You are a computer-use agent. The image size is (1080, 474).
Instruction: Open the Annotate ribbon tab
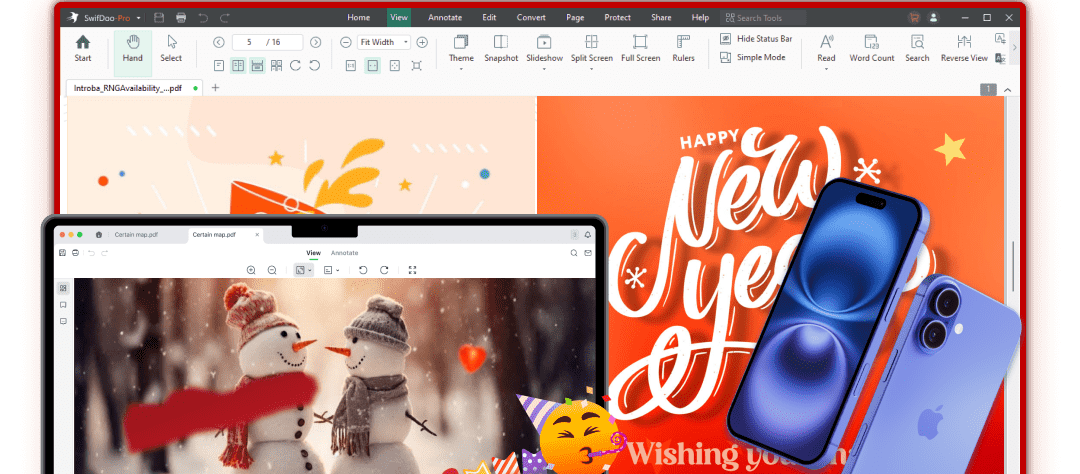tap(445, 18)
